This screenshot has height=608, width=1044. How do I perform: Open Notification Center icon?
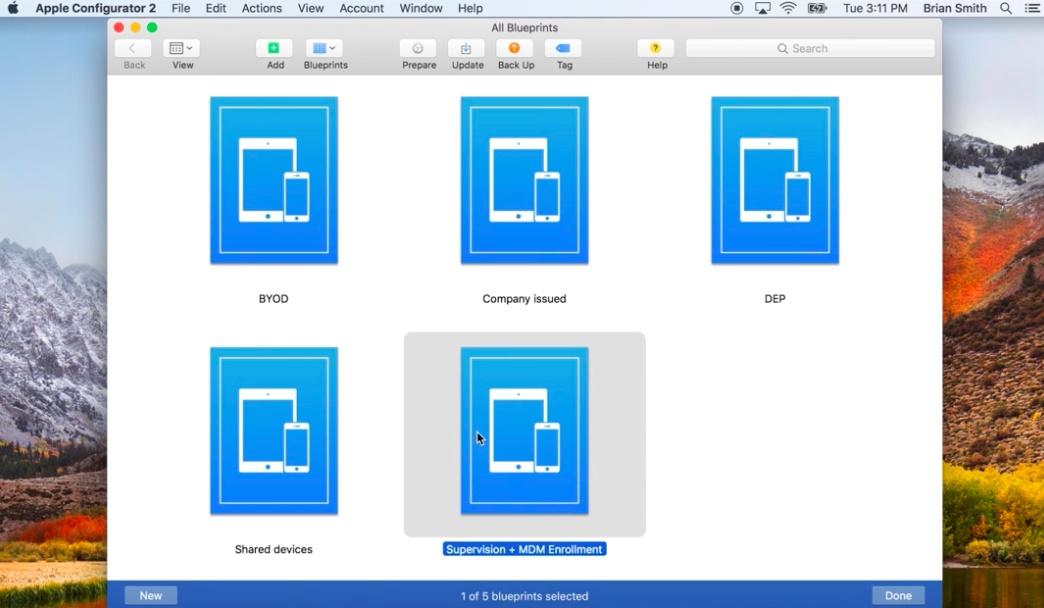(1031, 9)
